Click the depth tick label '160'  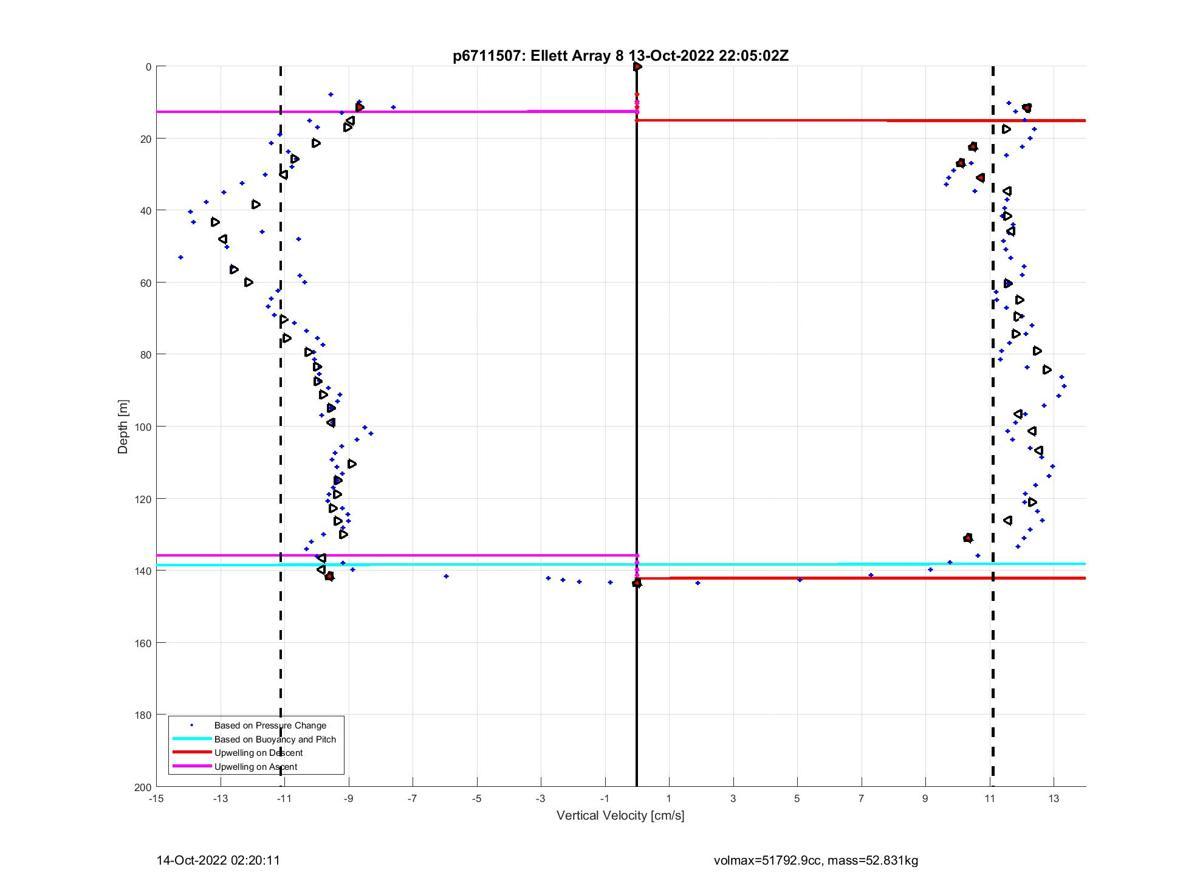(x=142, y=643)
